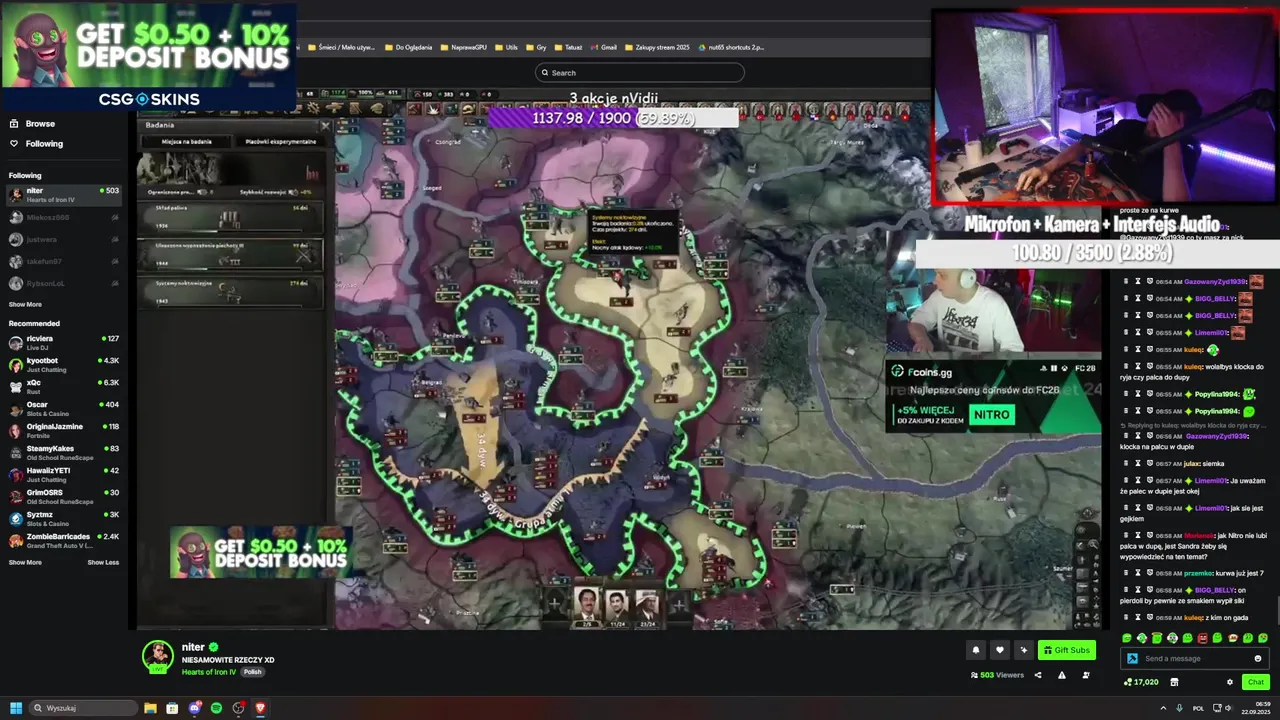The height and width of the screenshot is (720, 1280).
Task: Select the Skład paliwa research slot
Action: point(230,217)
